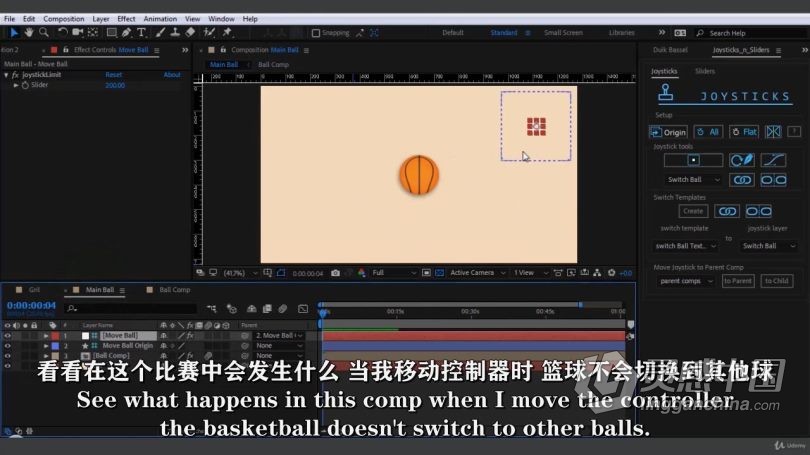The width and height of the screenshot is (810, 455).
Task: Hide the Move Ball layer via eye icon
Action: click(x=7, y=336)
